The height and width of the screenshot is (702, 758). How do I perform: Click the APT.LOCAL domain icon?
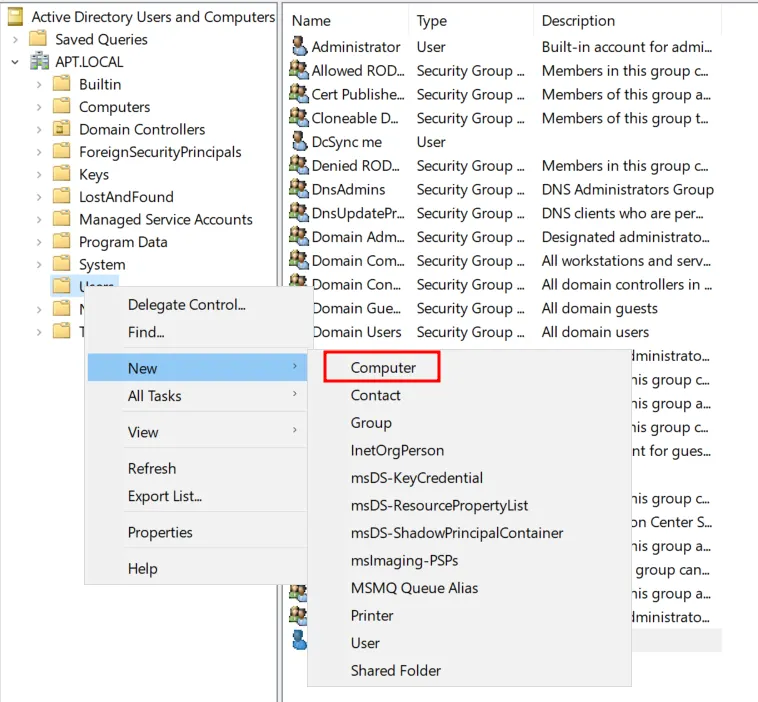click(39, 62)
